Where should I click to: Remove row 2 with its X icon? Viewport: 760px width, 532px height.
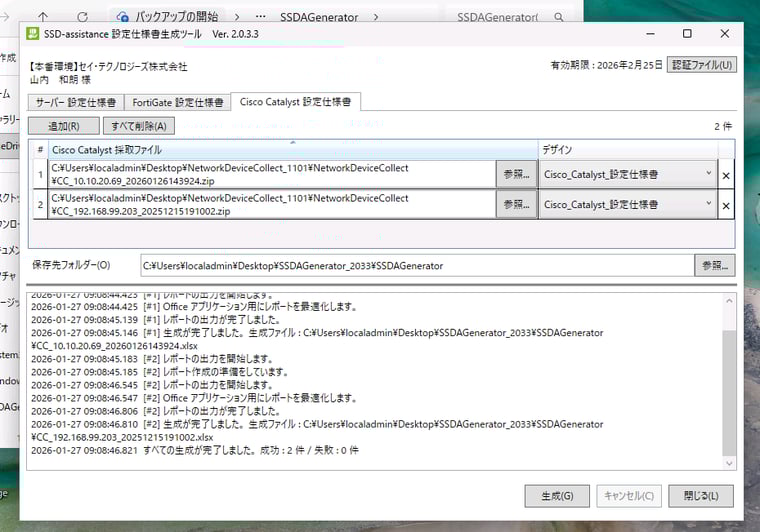click(726, 205)
